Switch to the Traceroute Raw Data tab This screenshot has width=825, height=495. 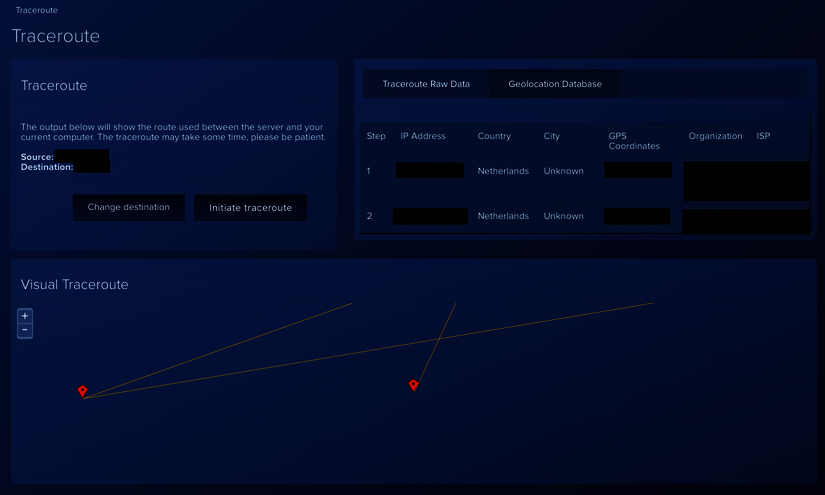426,84
